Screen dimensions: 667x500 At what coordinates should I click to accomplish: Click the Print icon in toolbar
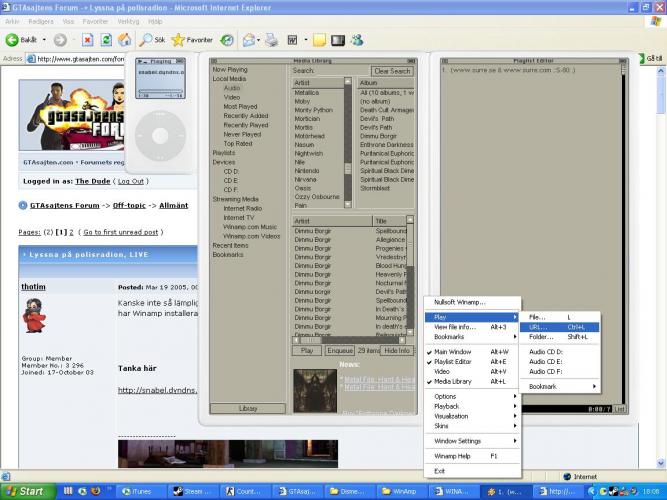(271, 40)
